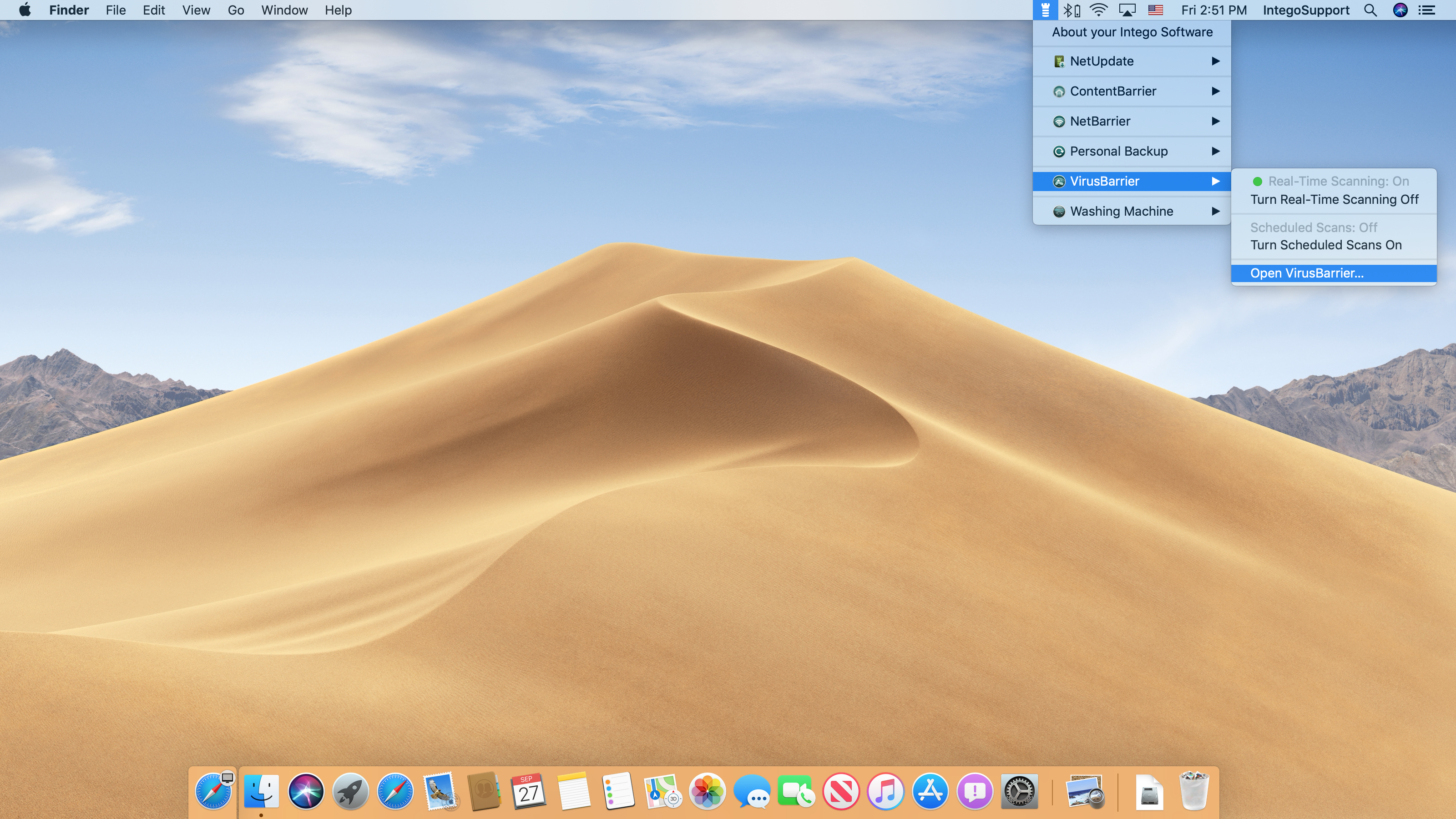Open the Trash in Dock
Viewport: 1456px width, 819px height.
click(x=1194, y=791)
